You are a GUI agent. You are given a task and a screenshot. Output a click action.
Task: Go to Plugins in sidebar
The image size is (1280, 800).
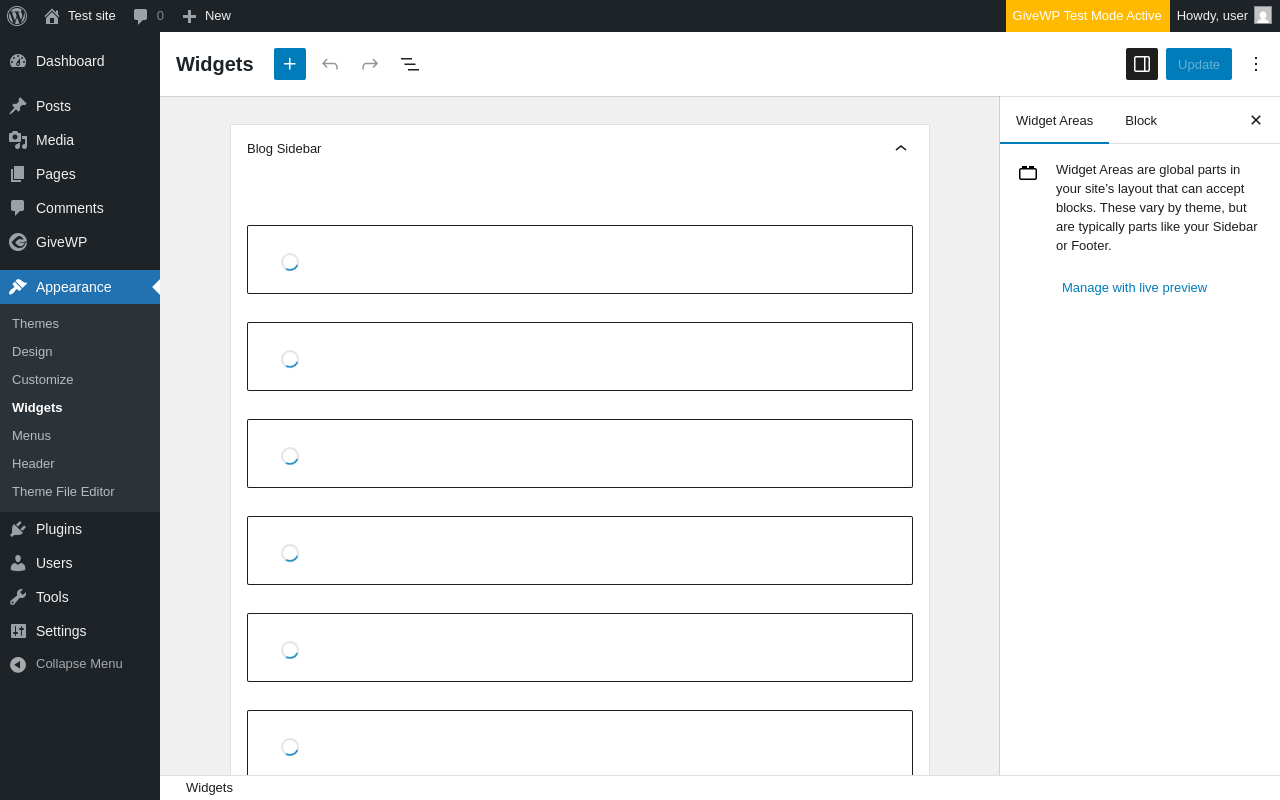pos(59,529)
